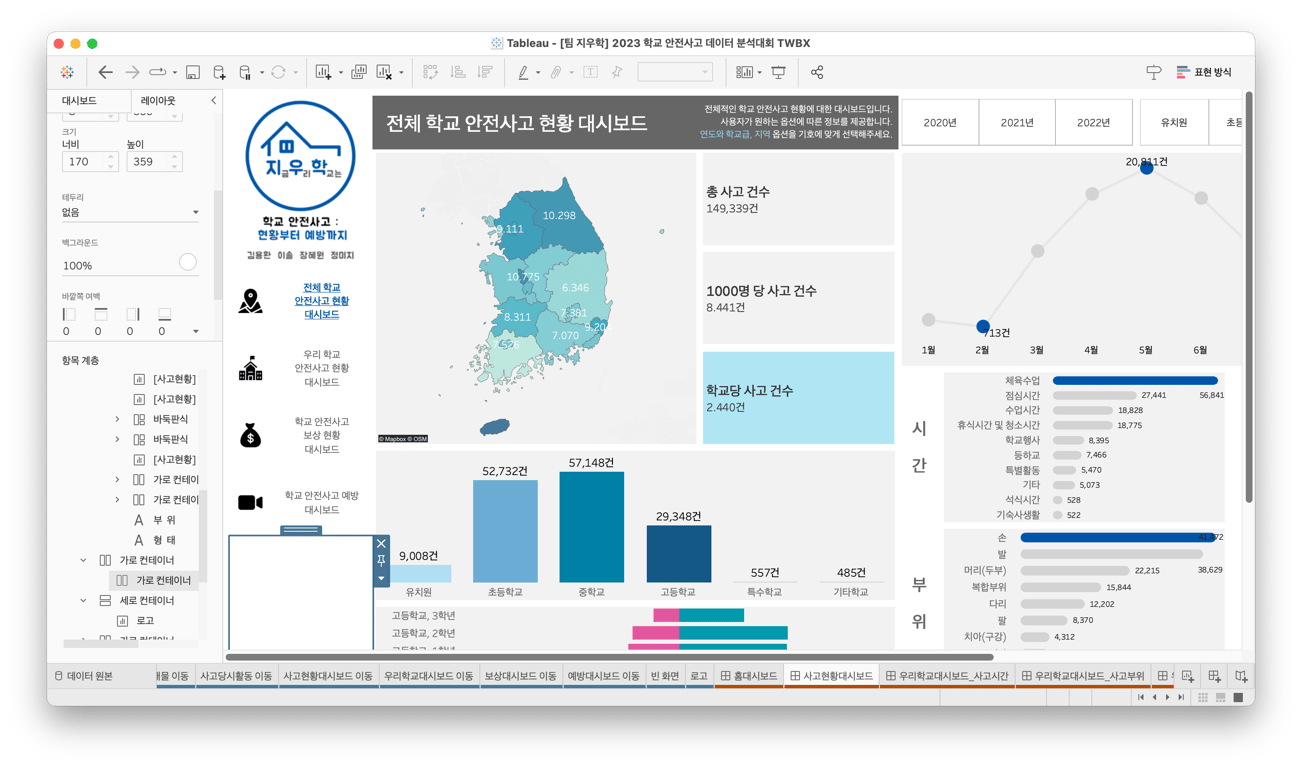1302x768 pixels.
Task: Open the 테두리 border dropdown
Action: [x=130, y=212]
